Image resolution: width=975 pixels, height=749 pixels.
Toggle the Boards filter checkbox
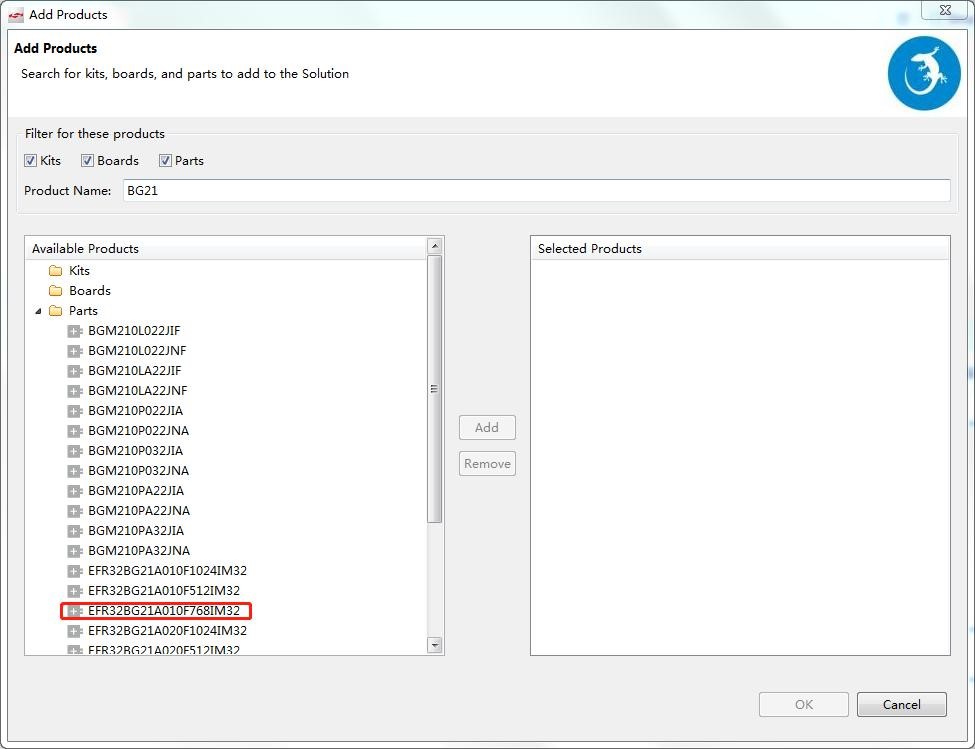[x=88, y=160]
